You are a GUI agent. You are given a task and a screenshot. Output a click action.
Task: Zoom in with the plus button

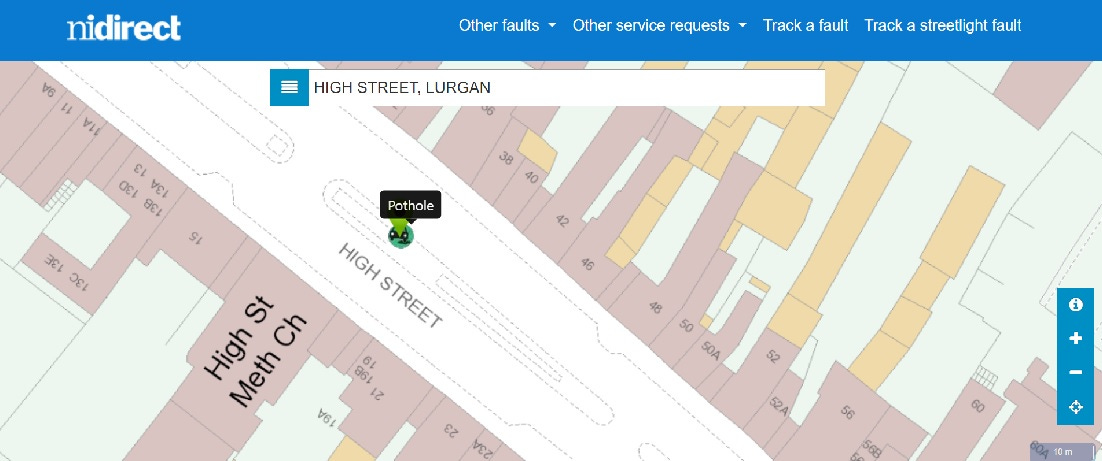[x=1075, y=339]
